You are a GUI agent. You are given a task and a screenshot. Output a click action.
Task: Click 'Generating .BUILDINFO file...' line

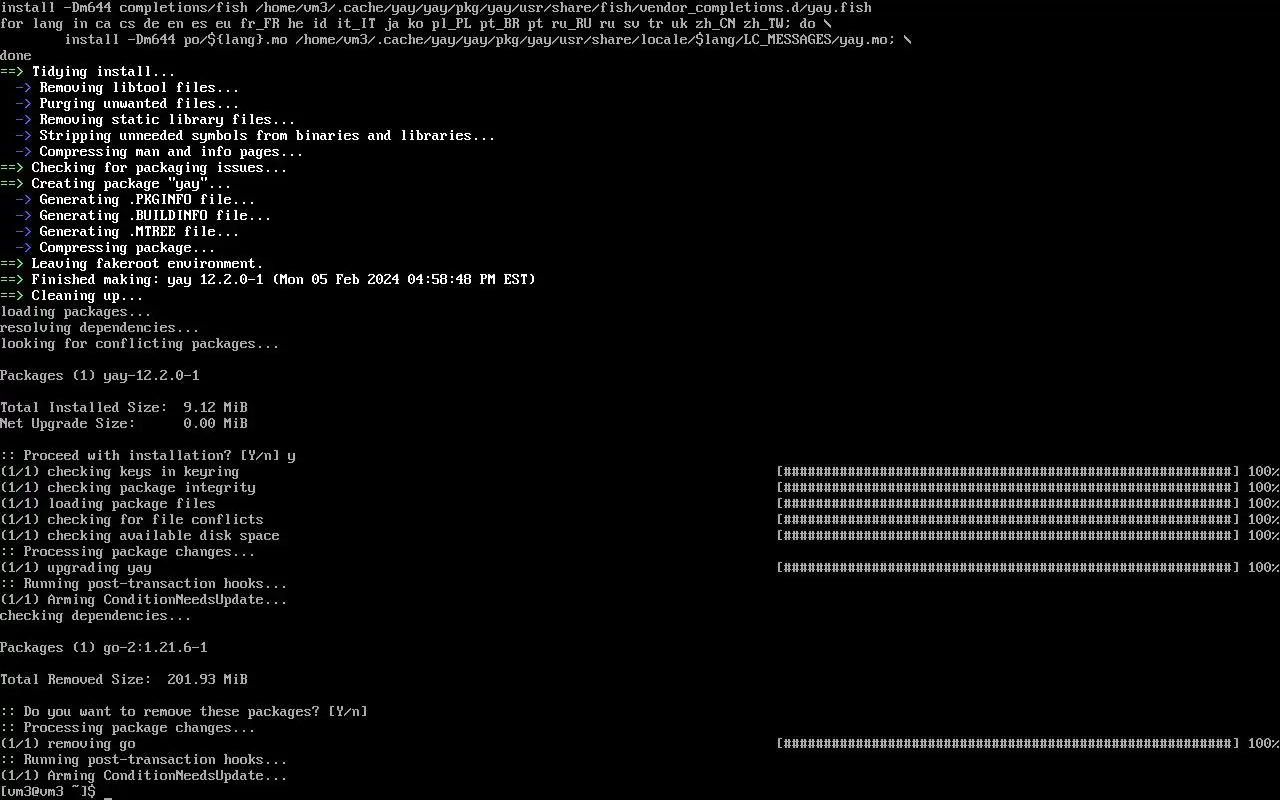(143, 216)
